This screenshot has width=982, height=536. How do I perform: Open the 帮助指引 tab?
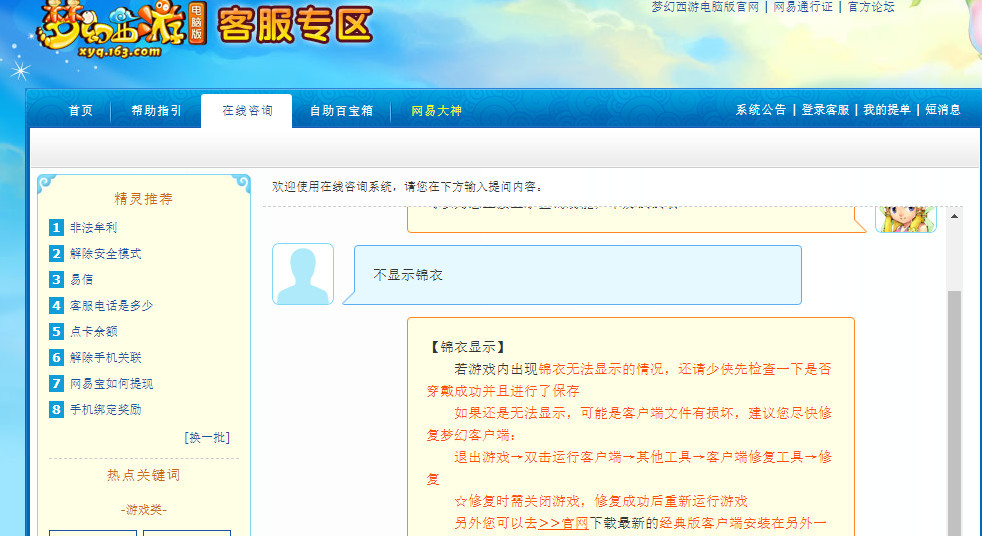click(157, 111)
